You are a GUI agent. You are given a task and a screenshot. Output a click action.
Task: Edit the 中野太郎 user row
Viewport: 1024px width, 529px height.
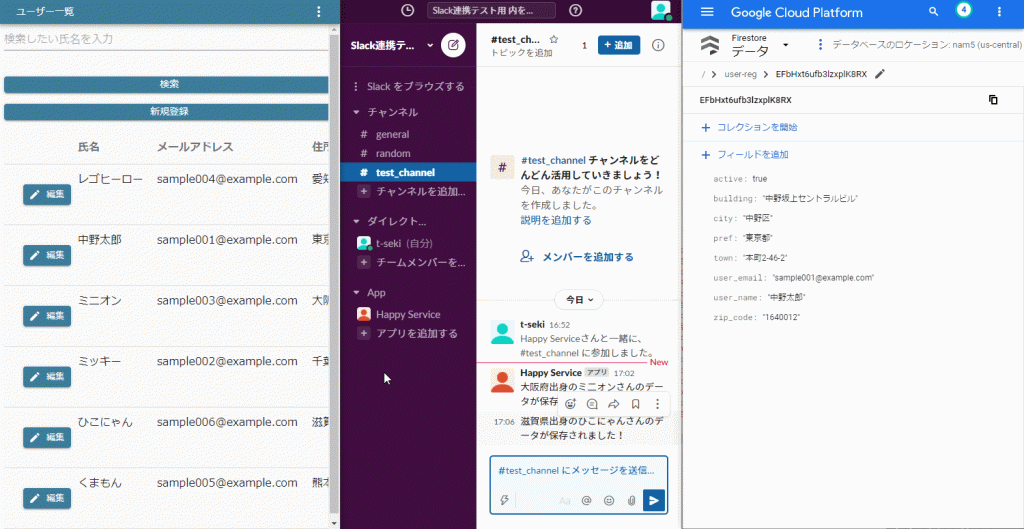pos(47,255)
